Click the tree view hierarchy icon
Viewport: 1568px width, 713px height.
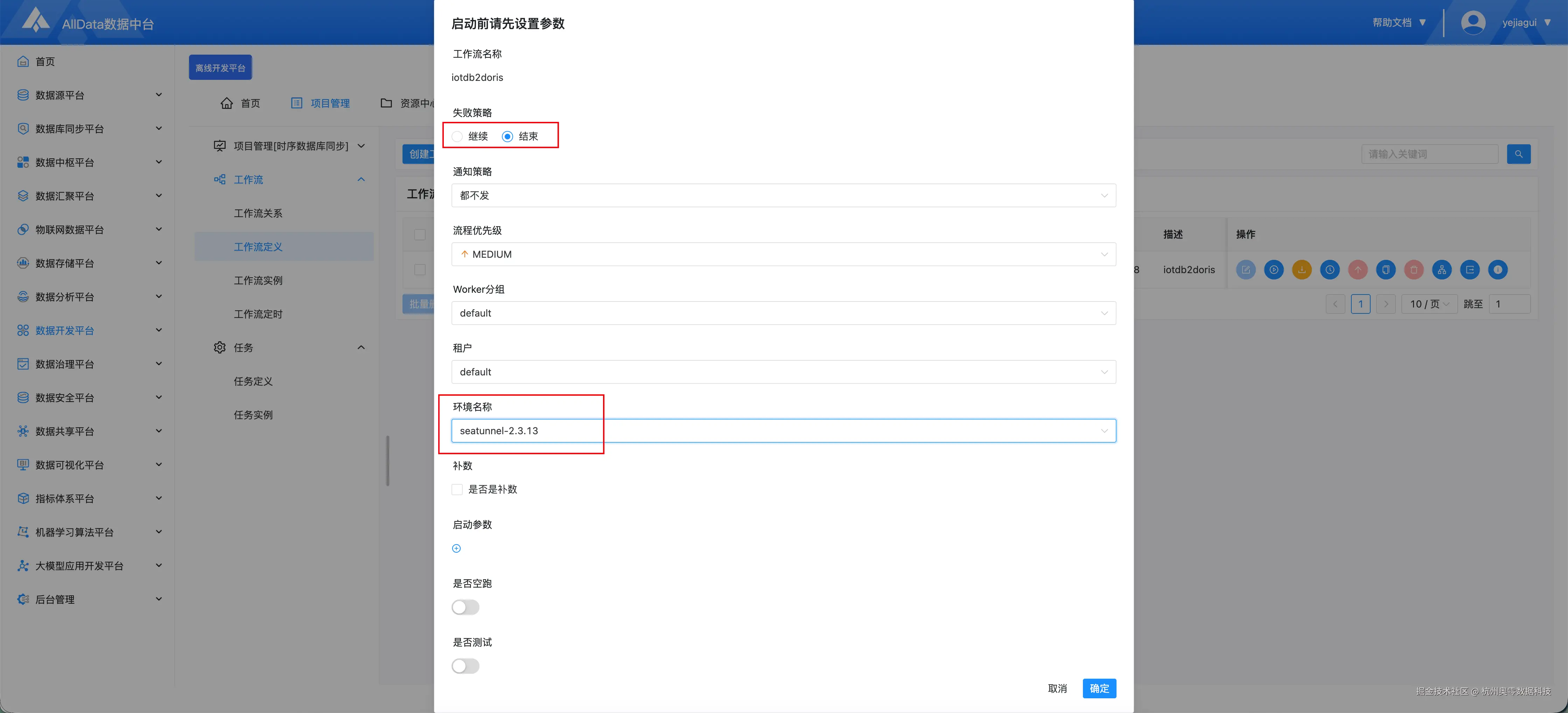pyautogui.click(x=1441, y=270)
